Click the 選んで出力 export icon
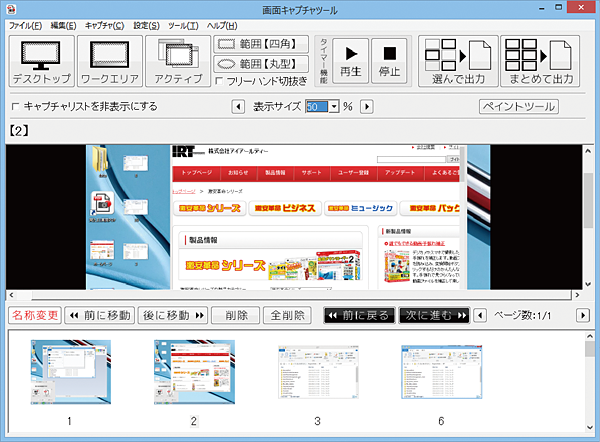 [456, 61]
